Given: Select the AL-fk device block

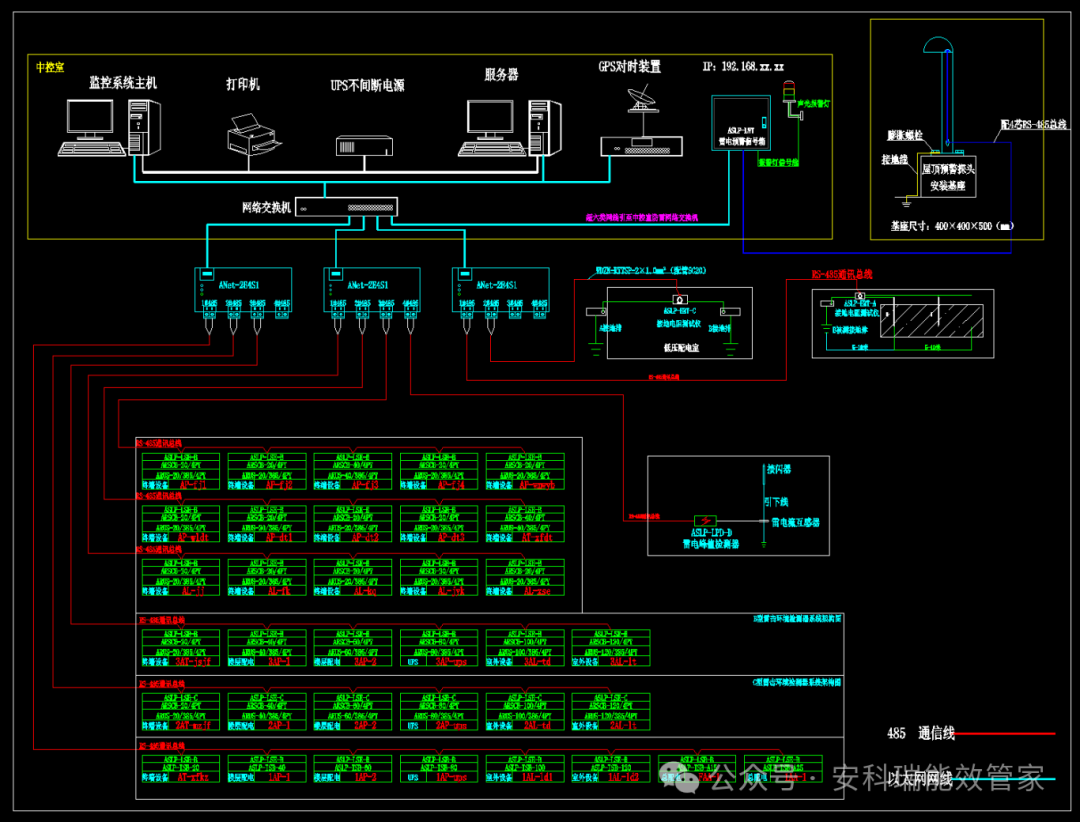Looking at the screenshot, I should pos(267,577).
